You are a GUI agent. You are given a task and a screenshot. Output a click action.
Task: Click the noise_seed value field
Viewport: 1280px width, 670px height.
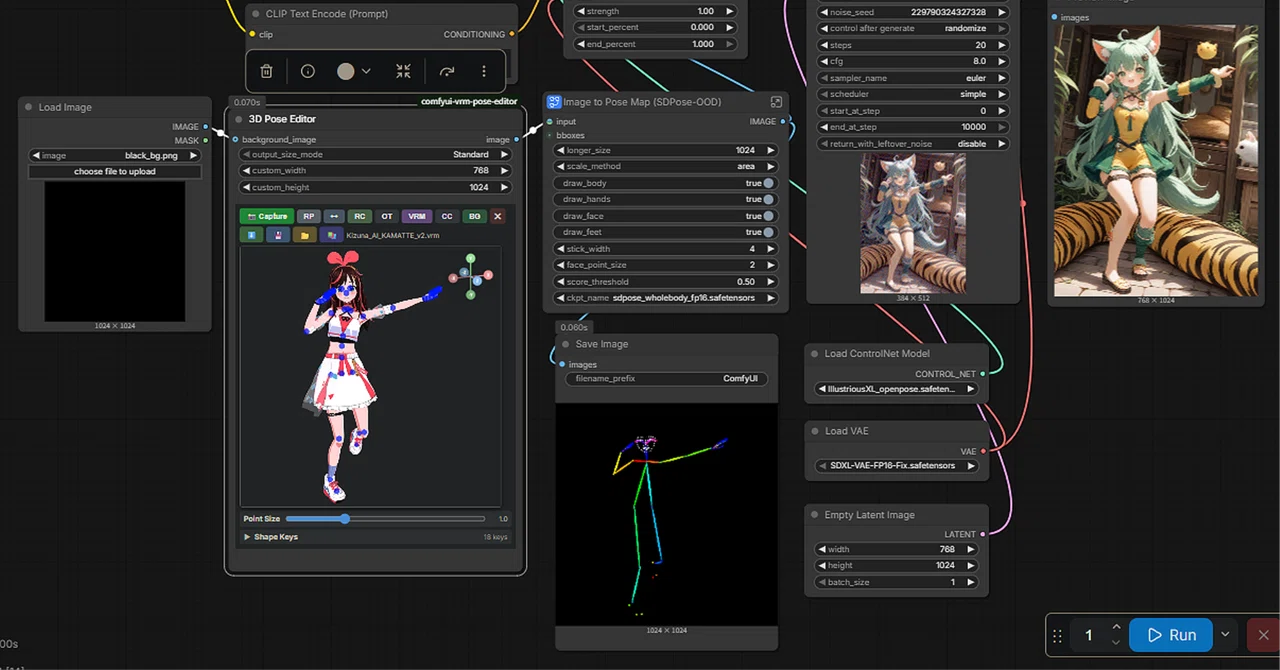[912, 12]
